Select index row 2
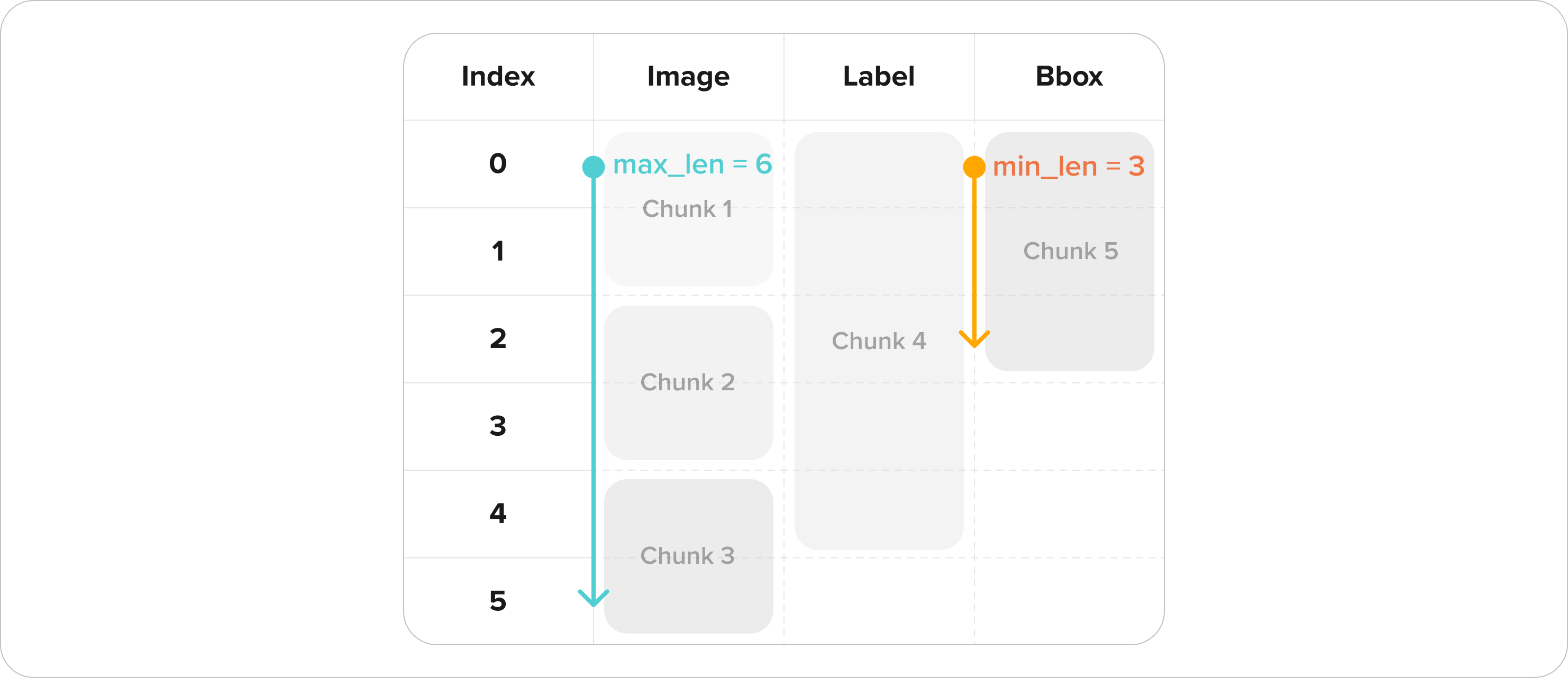 coord(498,339)
